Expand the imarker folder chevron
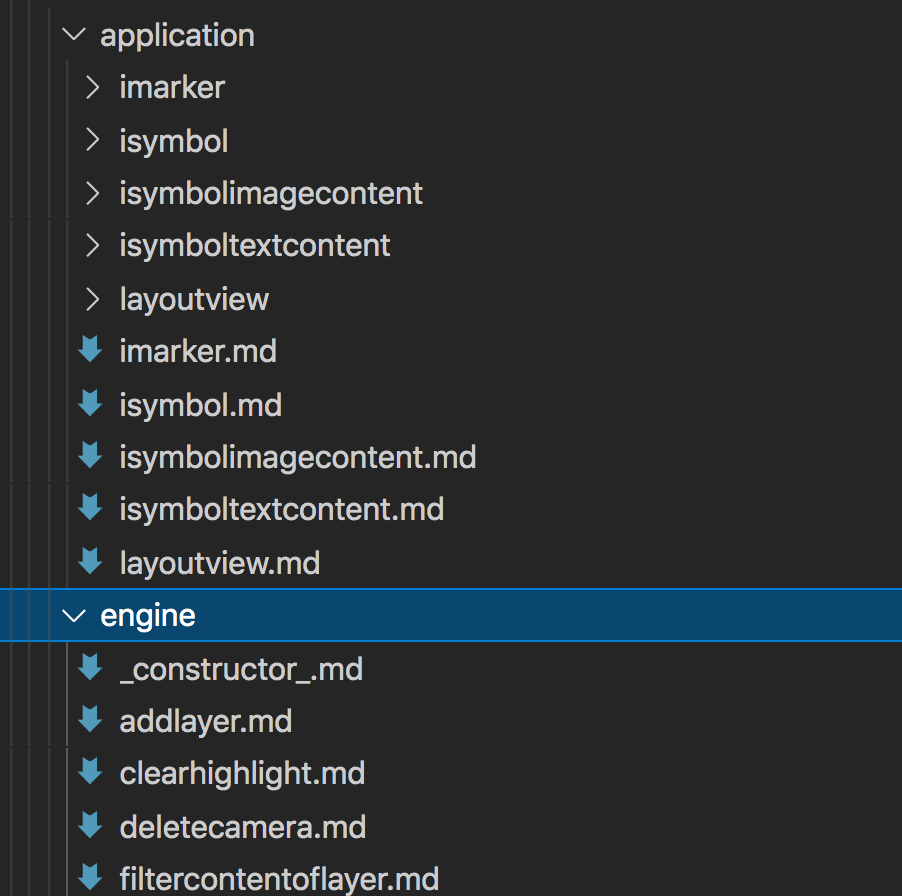Image resolution: width=902 pixels, height=896 pixels. (x=92, y=87)
